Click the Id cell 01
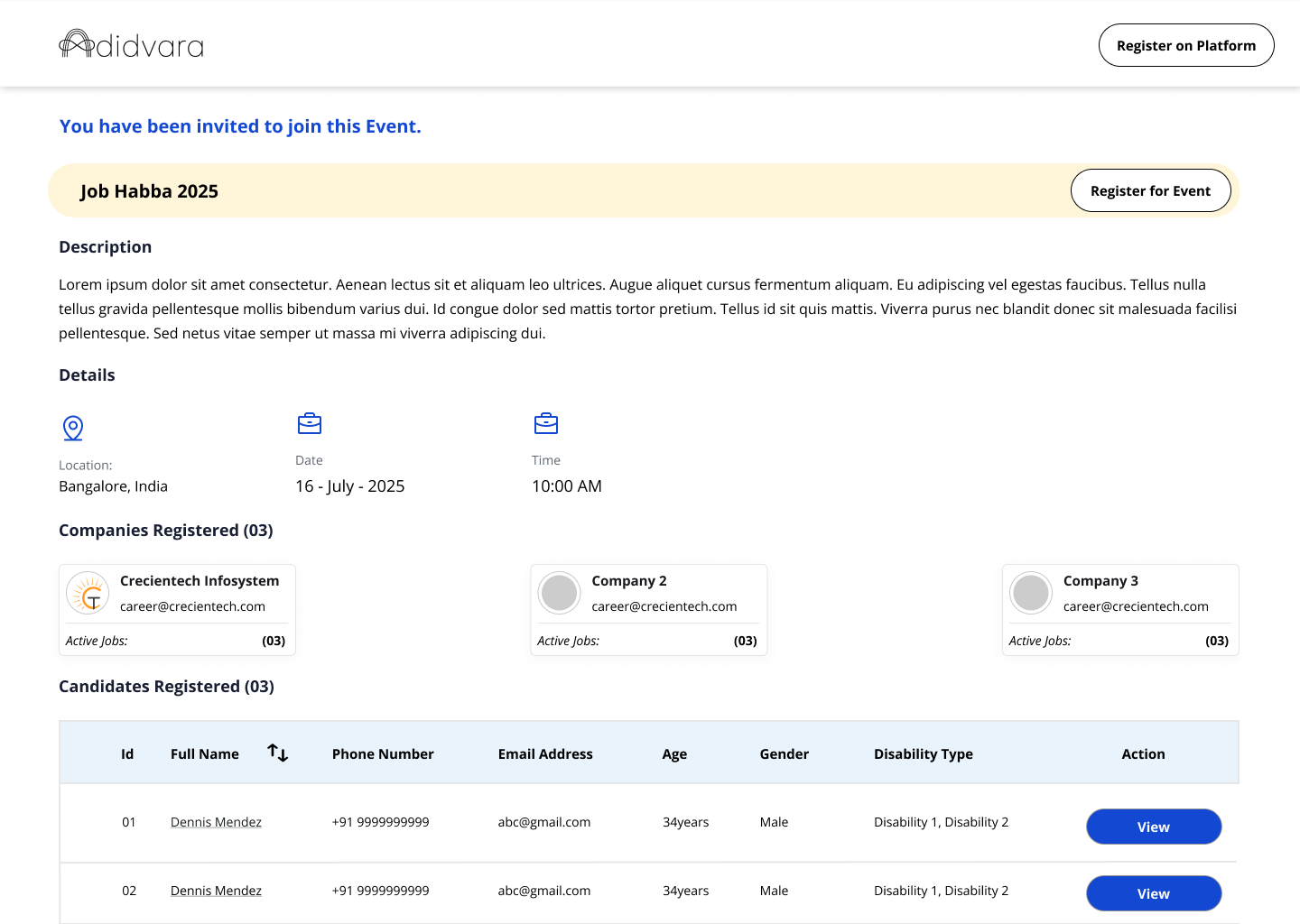 [x=129, y=822]
